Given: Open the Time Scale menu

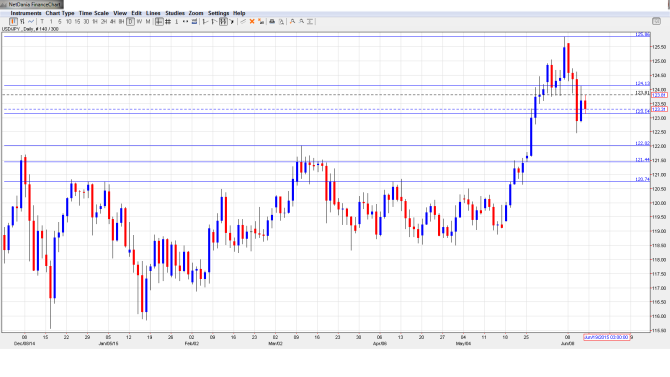Looking at the screenshot, I should 94,13.
